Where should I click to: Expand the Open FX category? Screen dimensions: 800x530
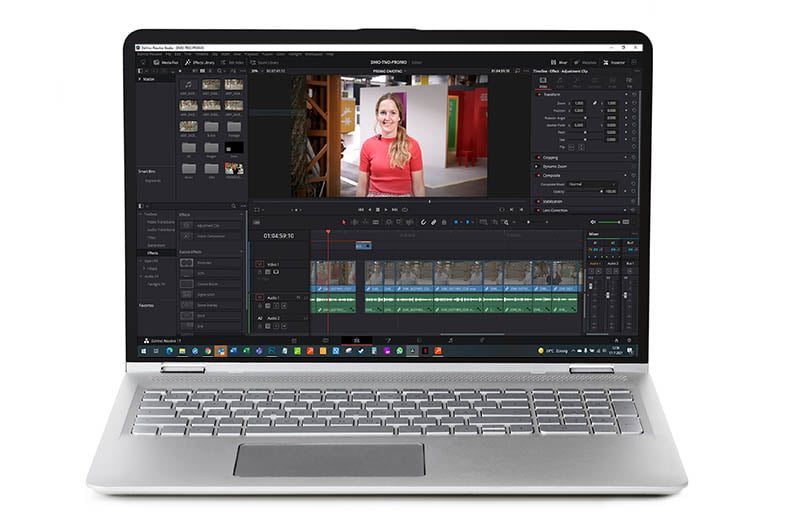[141, 261]
